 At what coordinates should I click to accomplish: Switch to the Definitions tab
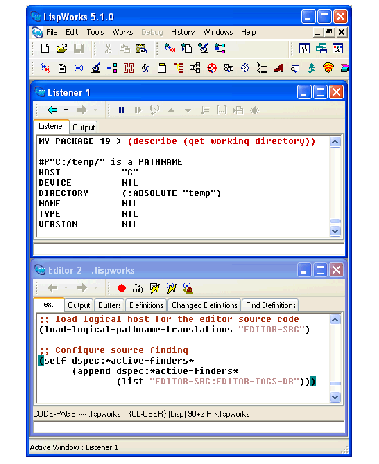(146, 305)
